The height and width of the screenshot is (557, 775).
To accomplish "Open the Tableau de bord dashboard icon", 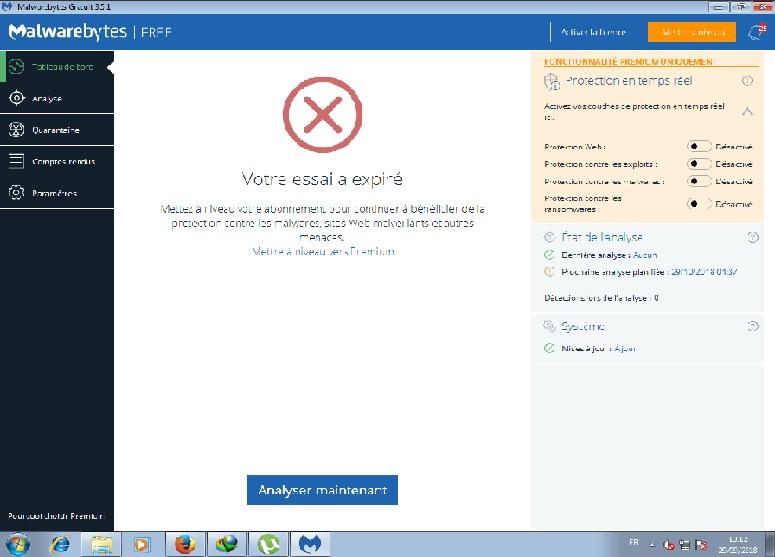I will [x=16, y=66].
